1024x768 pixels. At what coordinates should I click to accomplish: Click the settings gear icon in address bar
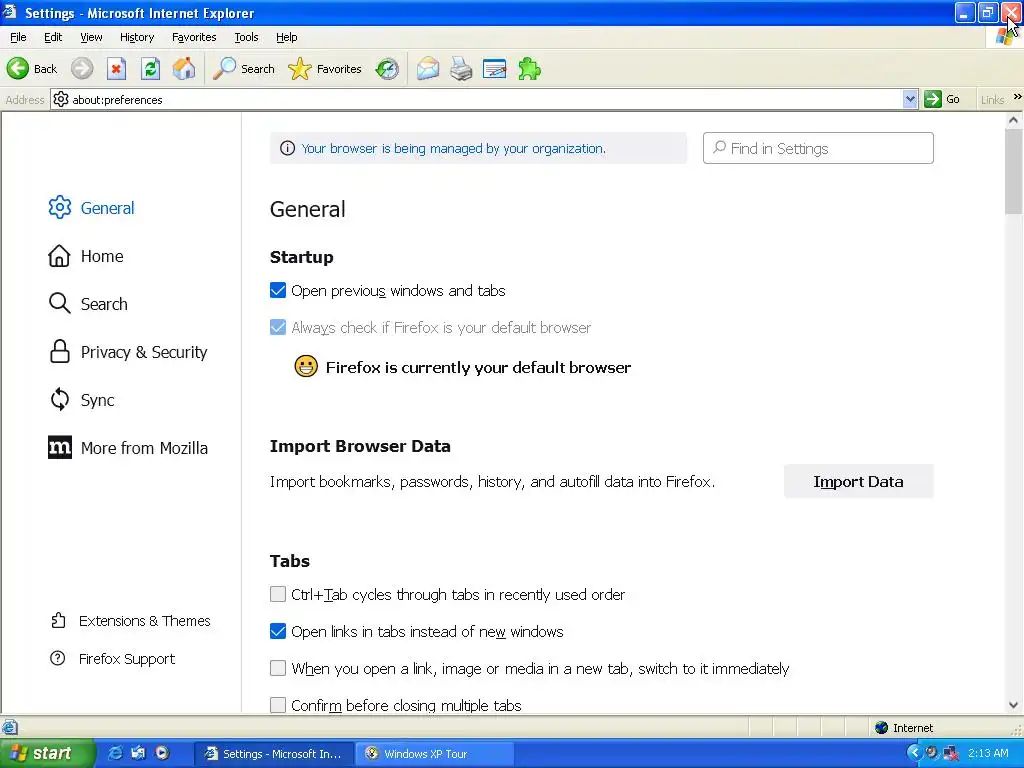click(x=61, y=99)
